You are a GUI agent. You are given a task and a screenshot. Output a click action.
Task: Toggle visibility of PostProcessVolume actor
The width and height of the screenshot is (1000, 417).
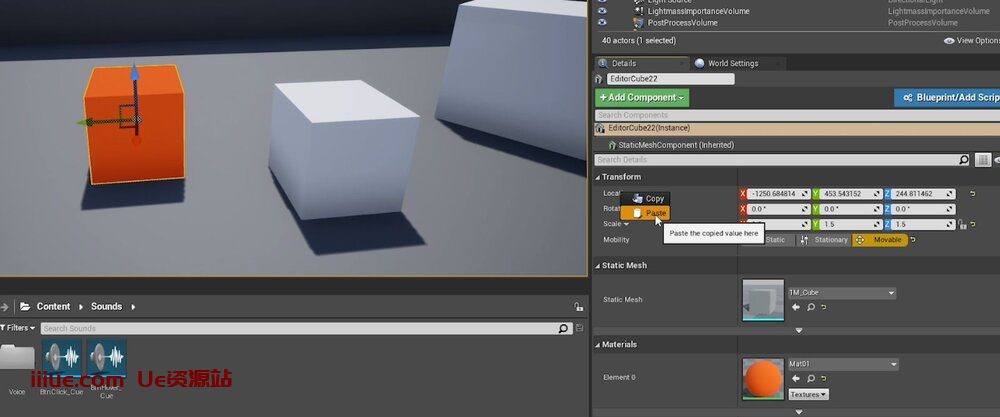coord(602,22)
